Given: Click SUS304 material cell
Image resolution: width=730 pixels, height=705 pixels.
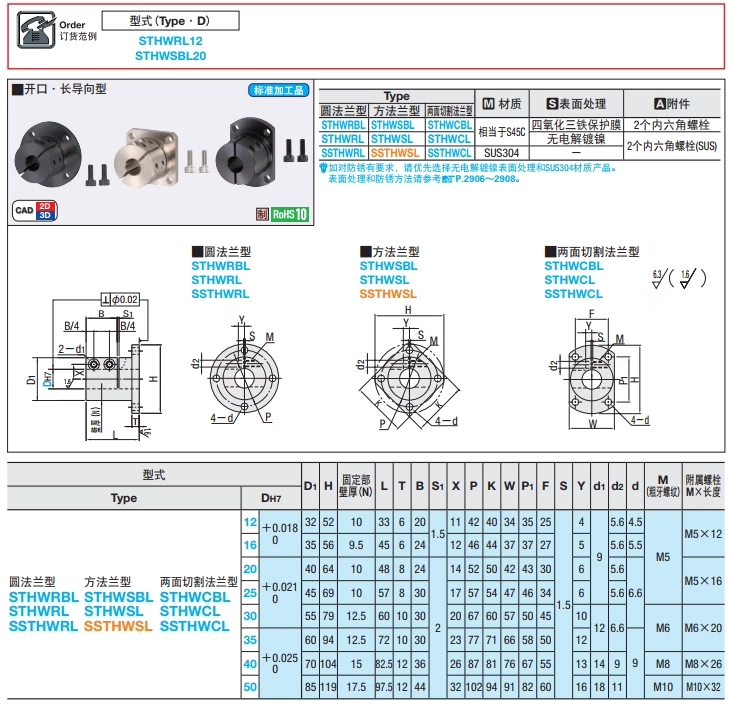Looking at the screenshot, I should point(501,153).
